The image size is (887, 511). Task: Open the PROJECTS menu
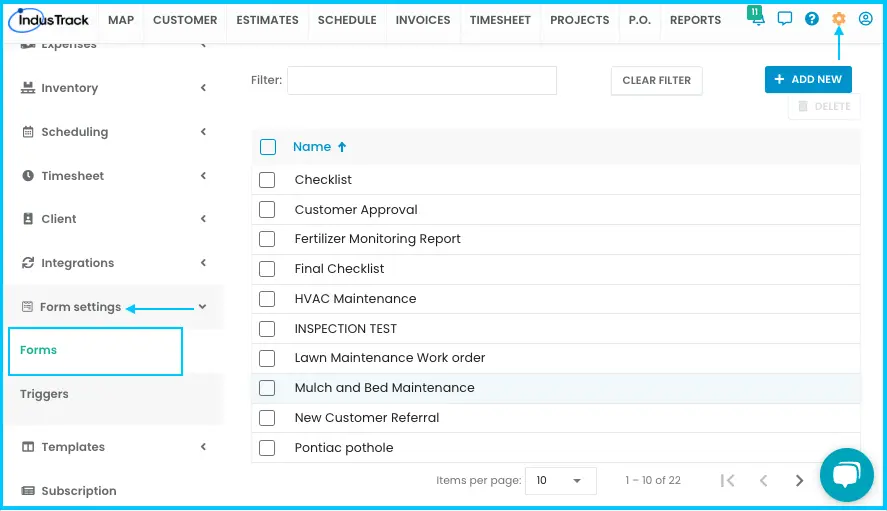click(x=579, y=20)
